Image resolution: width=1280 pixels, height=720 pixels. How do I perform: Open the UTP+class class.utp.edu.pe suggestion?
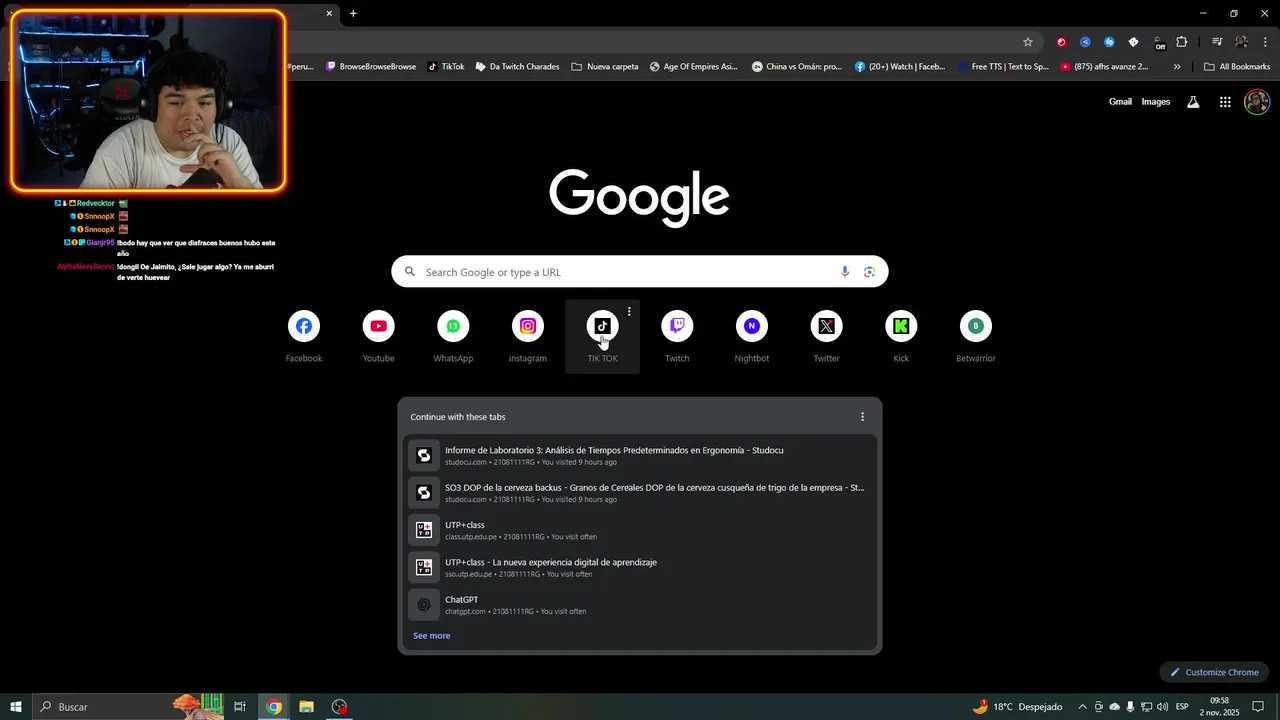[640, 530]
